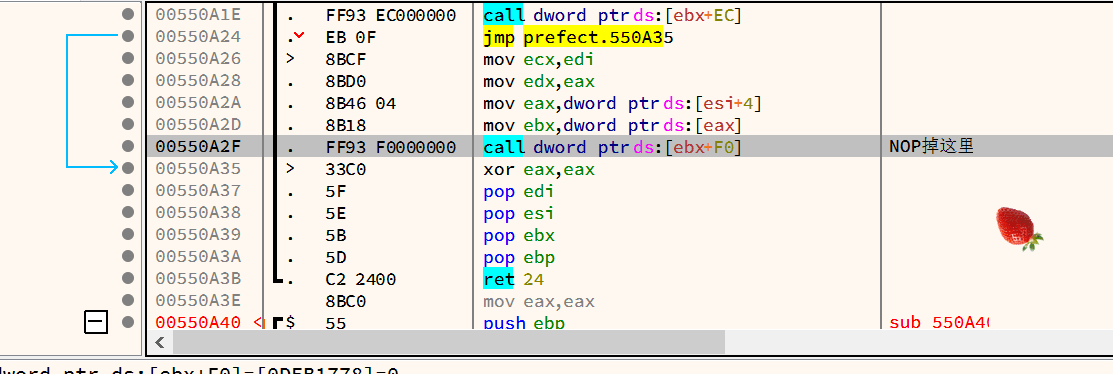Select instruction mov edx,eax
The height and width of the screenshot is (374, 1113).
tap(538, 81)
